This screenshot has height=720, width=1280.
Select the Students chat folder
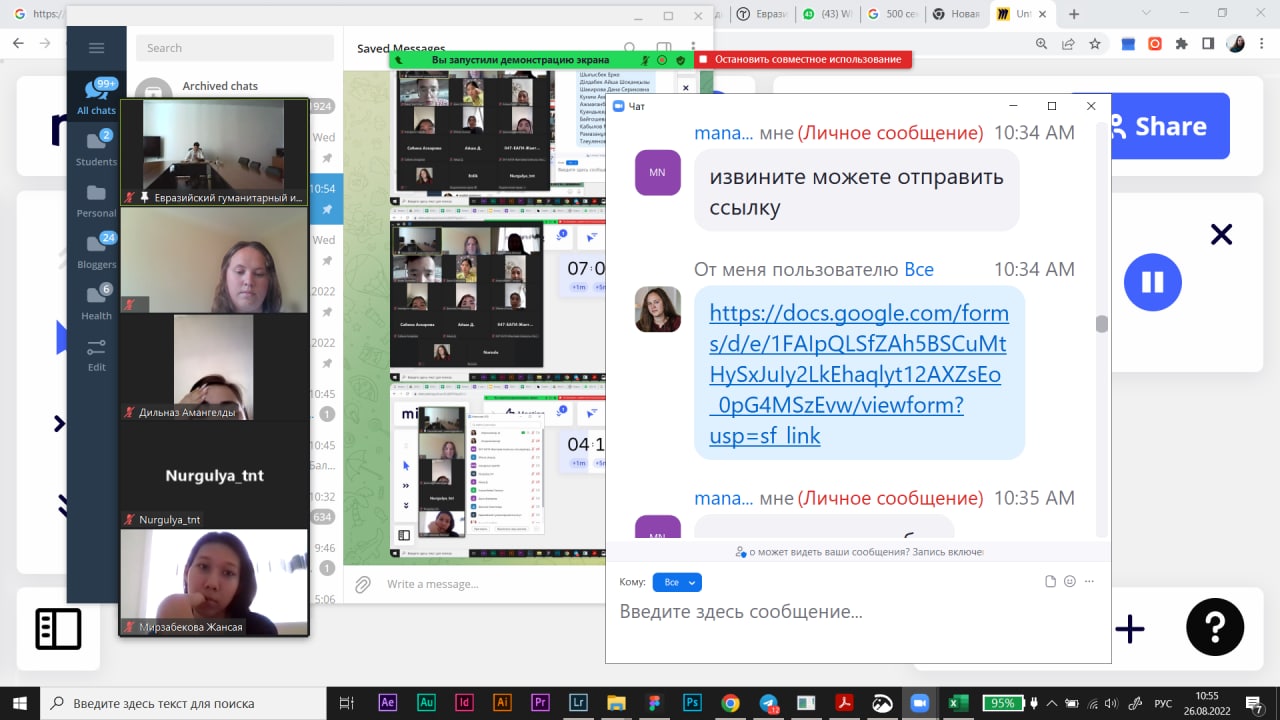96,148
